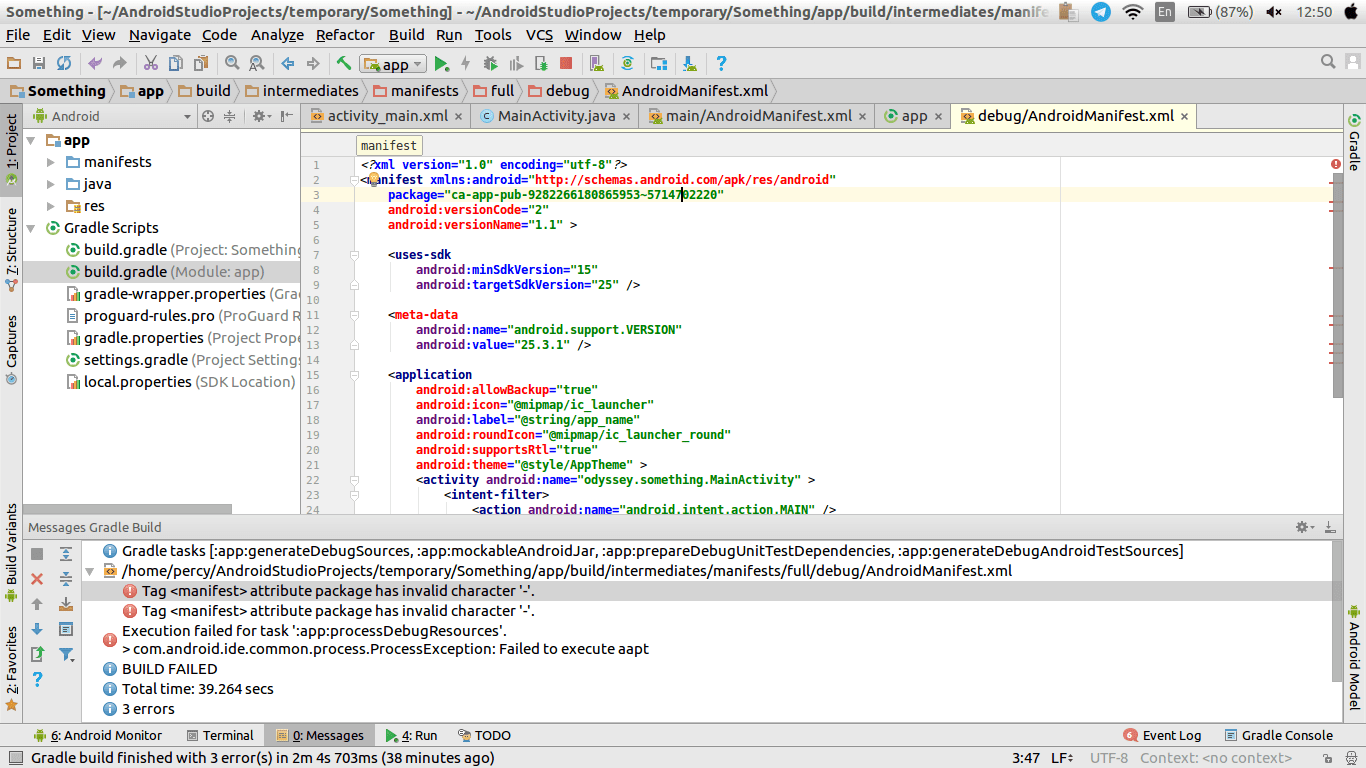The height and width of the screenshot is (768, 1366).
Task: Open the Refactor menu
Action: tap(345, 34)
